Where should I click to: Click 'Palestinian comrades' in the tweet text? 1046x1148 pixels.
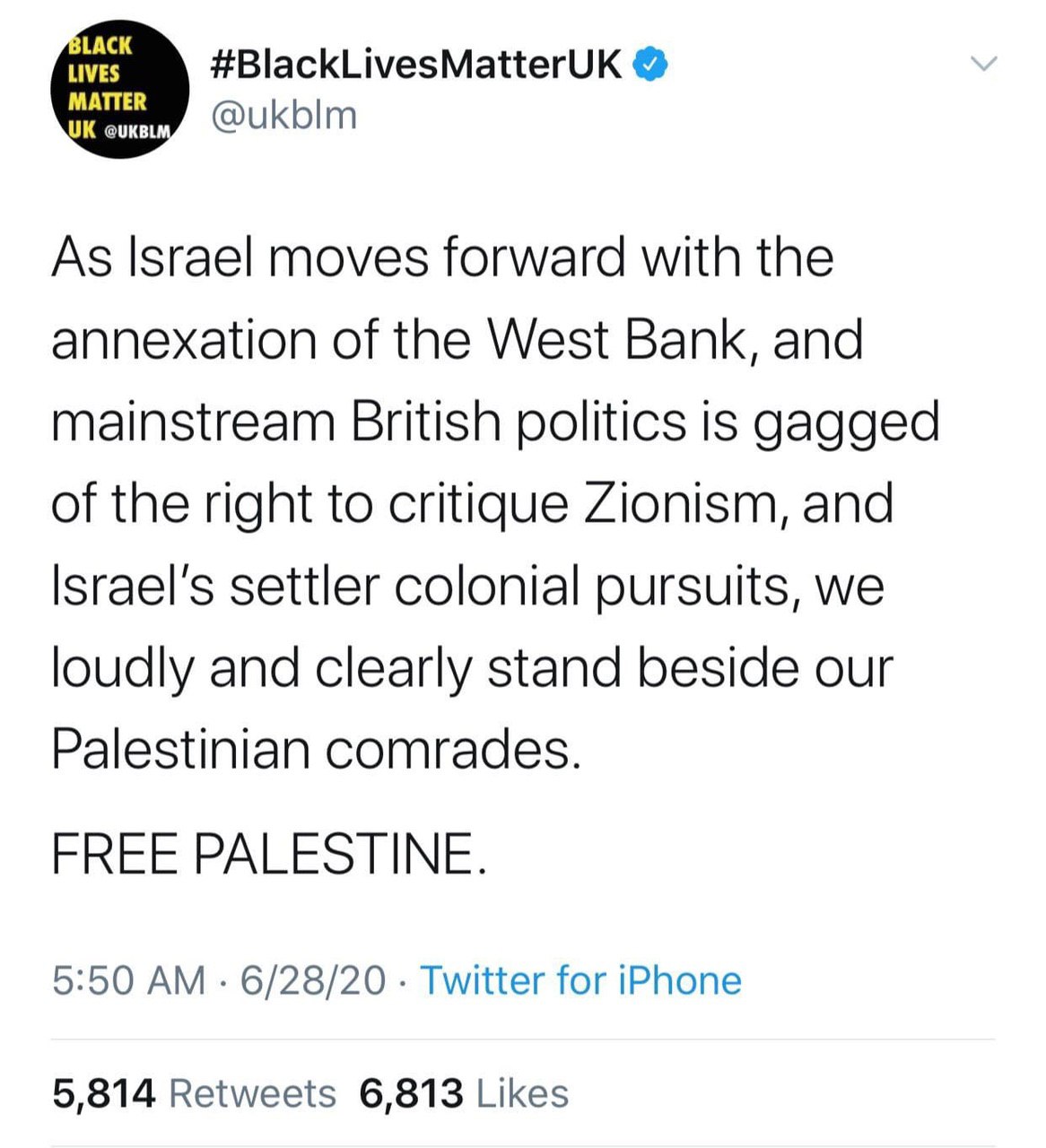click(316, 750)
